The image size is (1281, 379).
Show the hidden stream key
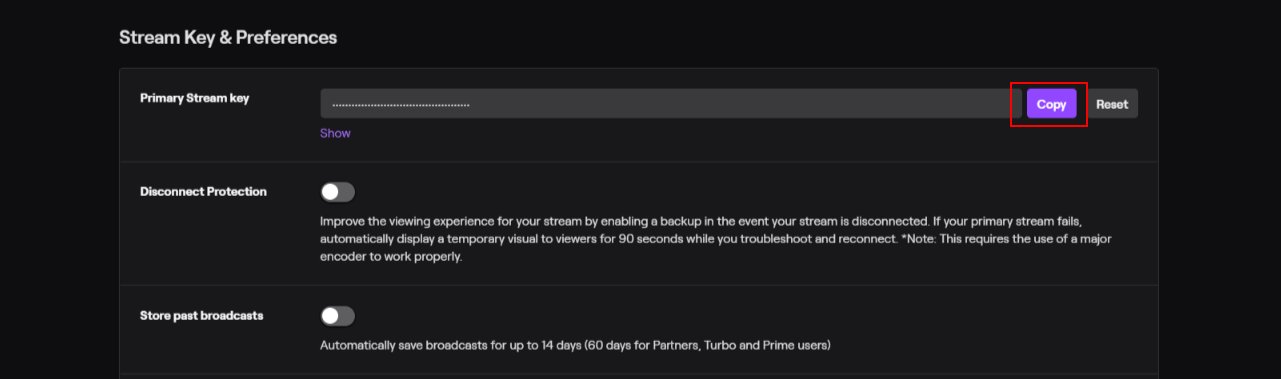click(x=335, y=133)
